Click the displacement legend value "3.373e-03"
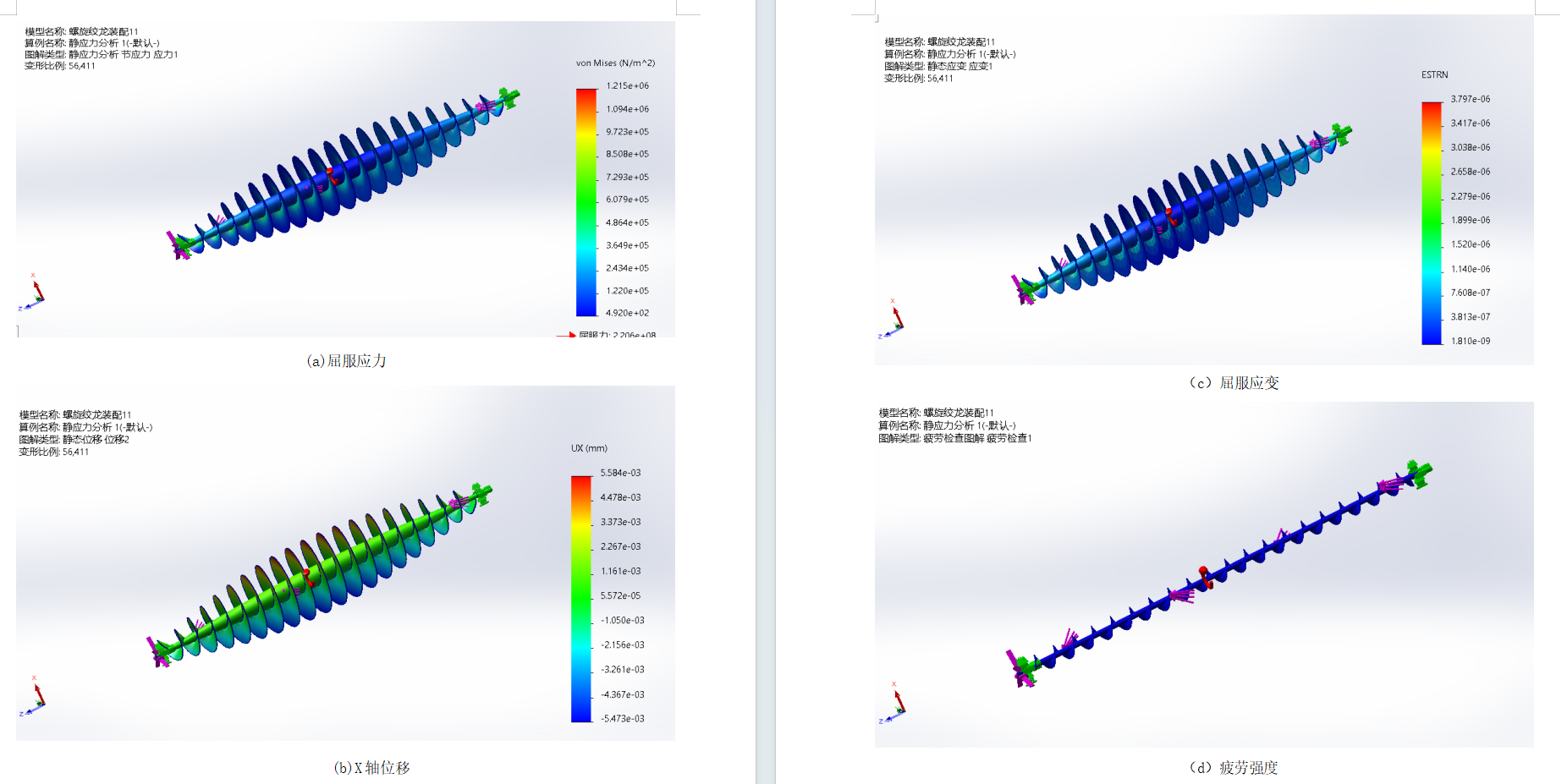 tap(621, 522)
